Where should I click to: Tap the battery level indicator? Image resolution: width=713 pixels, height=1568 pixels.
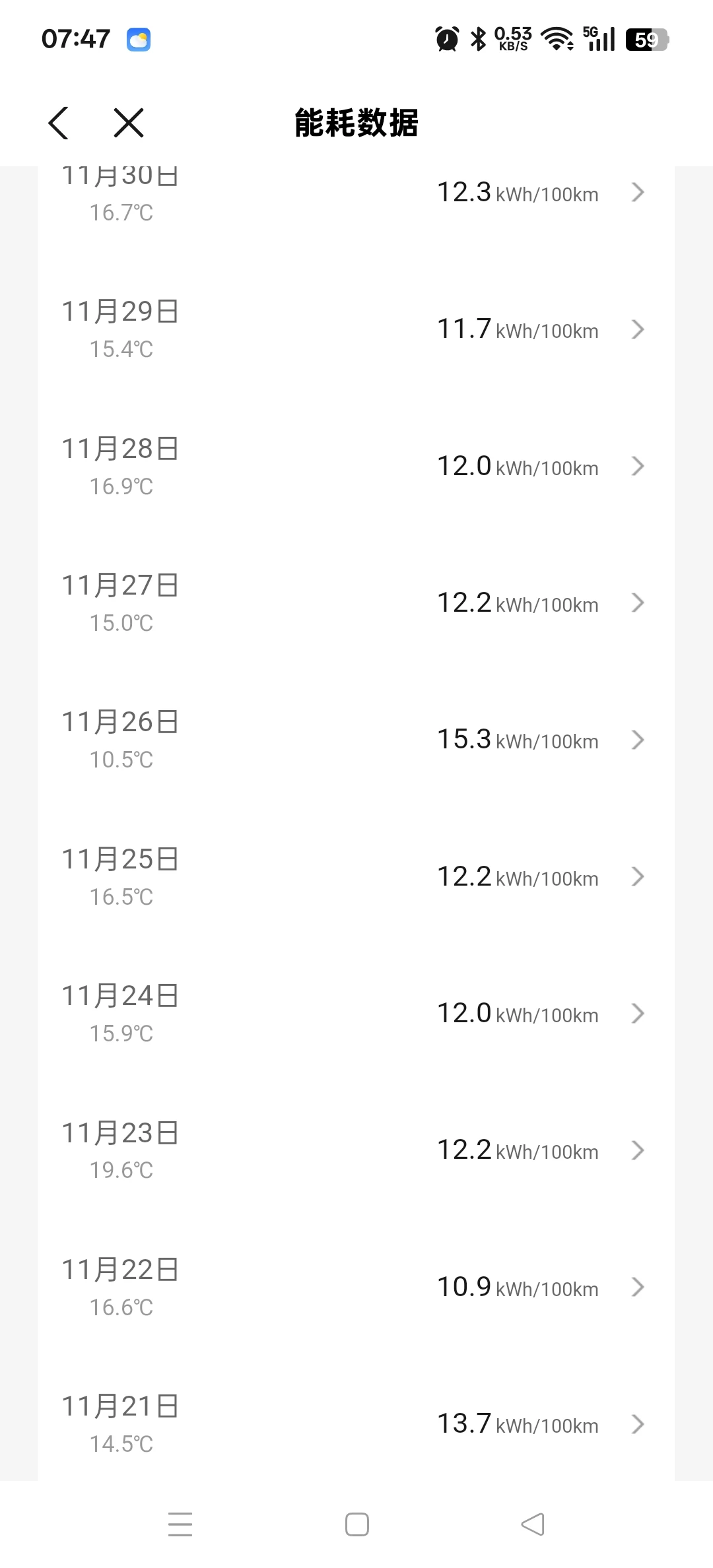647,40
